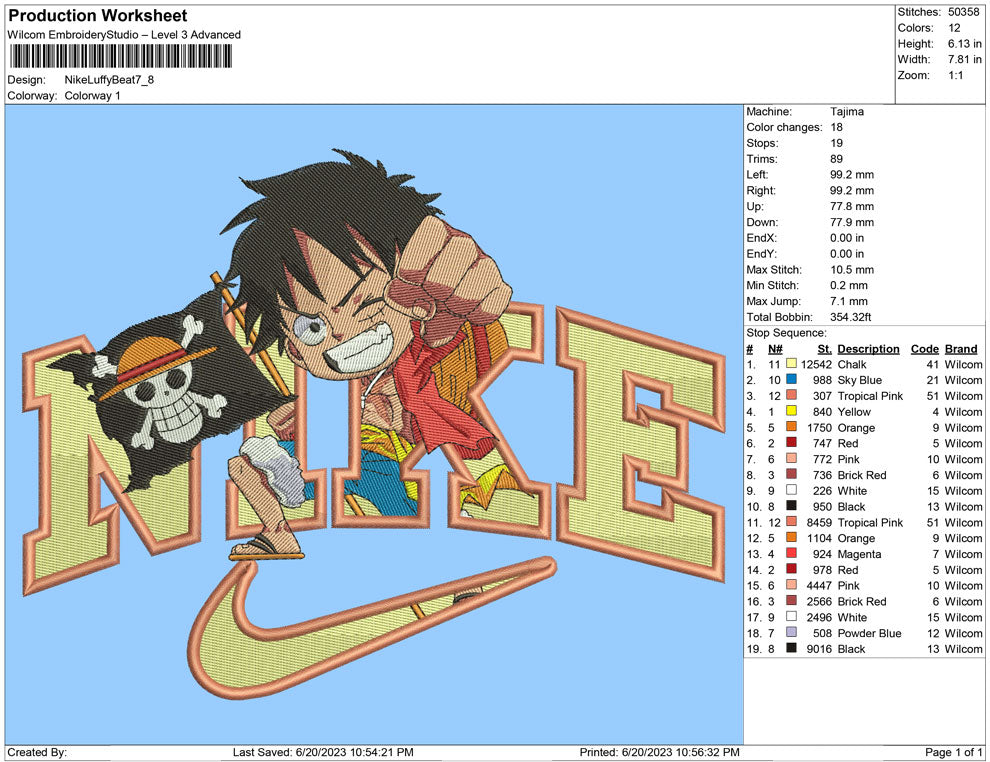Click the Brick Red swatch in stop row 8
The image size is (990, 762).
791,474
